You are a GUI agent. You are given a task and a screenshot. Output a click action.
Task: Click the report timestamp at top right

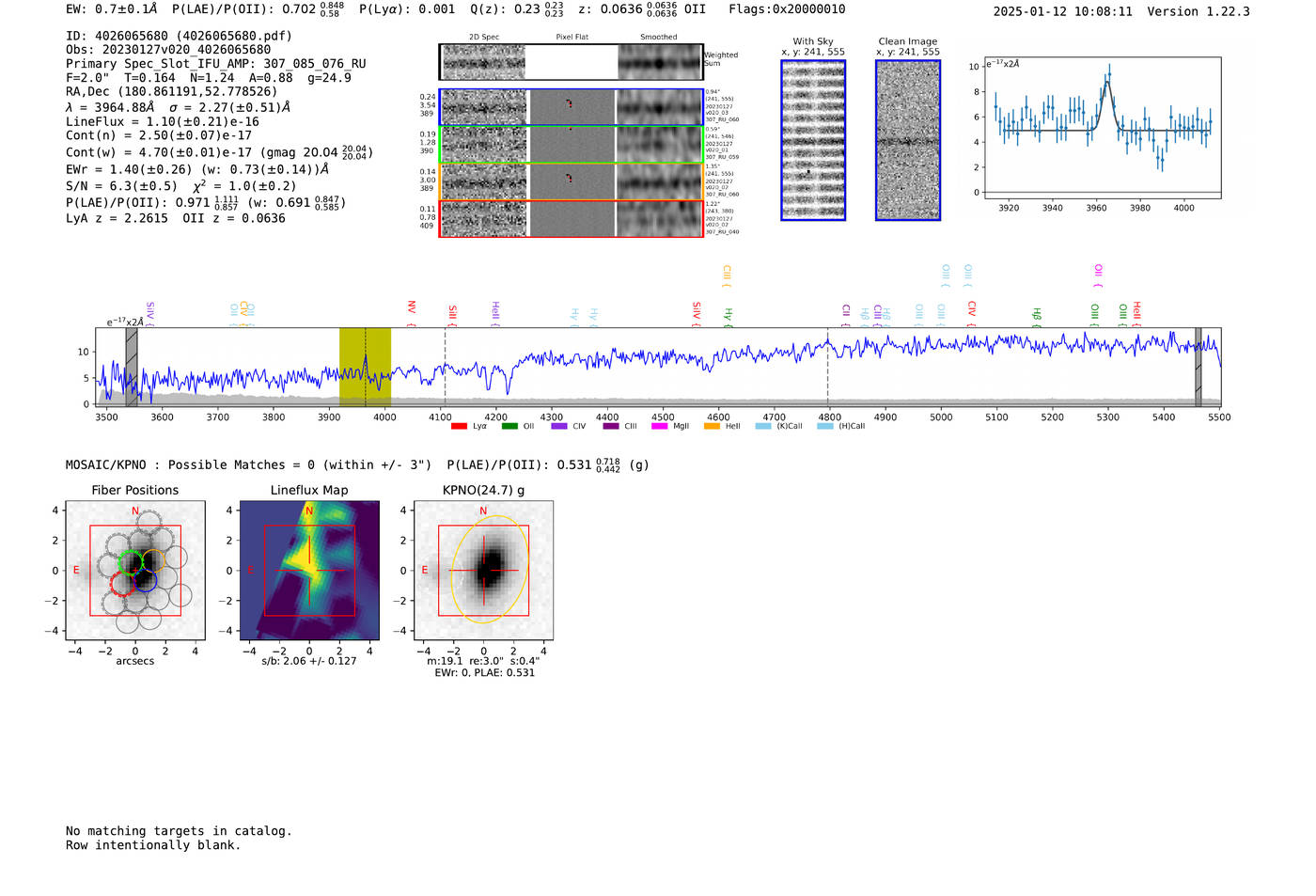(x=1062, y=11)
